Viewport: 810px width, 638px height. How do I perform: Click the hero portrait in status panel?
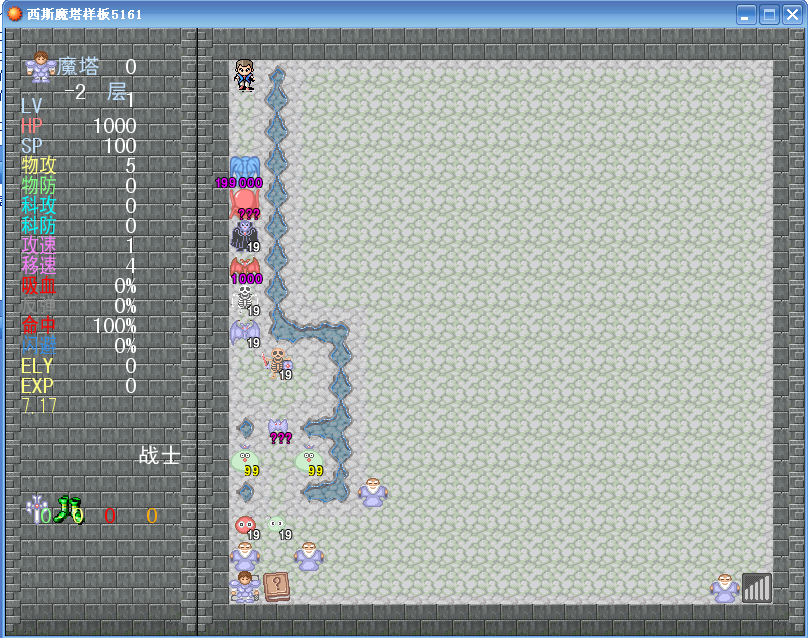click(40, 67)
